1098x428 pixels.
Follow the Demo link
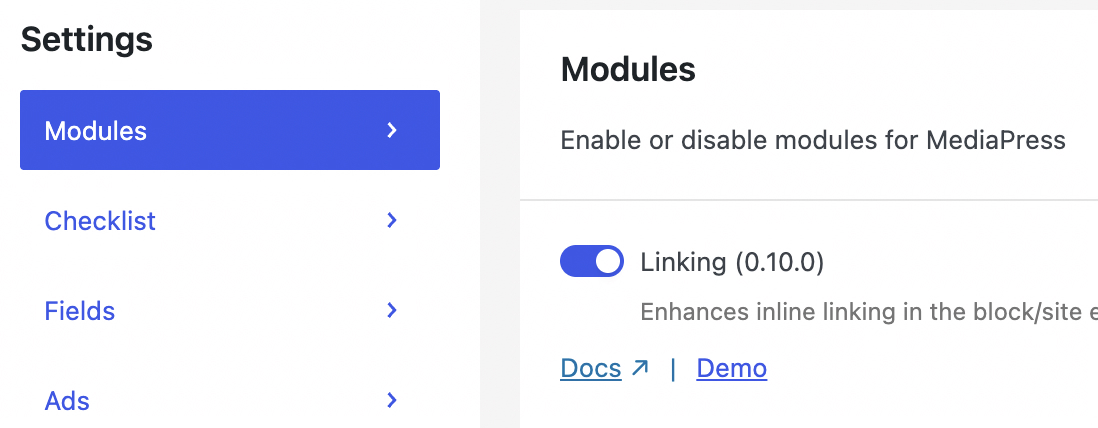coord(731,368)
